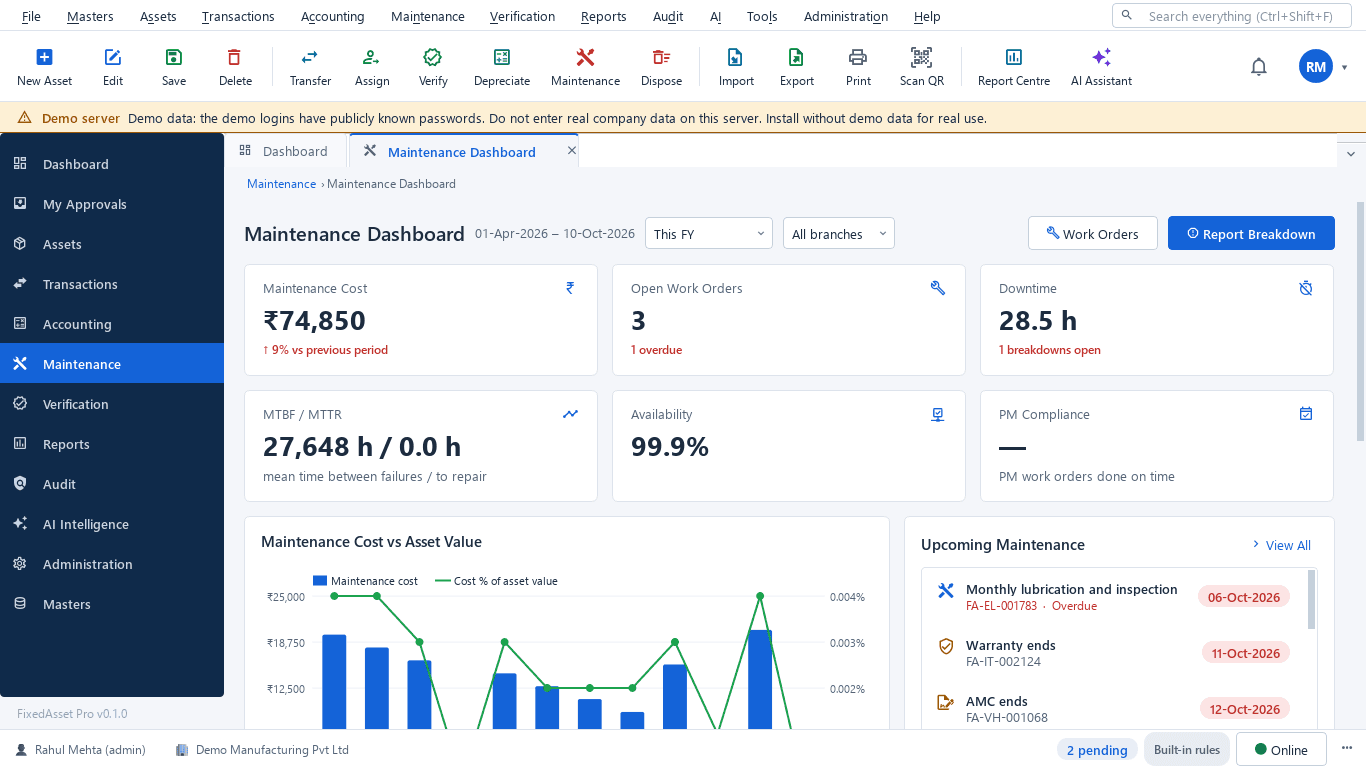
Task: Click the Edit toolbar icon
Action: [113, 58]
